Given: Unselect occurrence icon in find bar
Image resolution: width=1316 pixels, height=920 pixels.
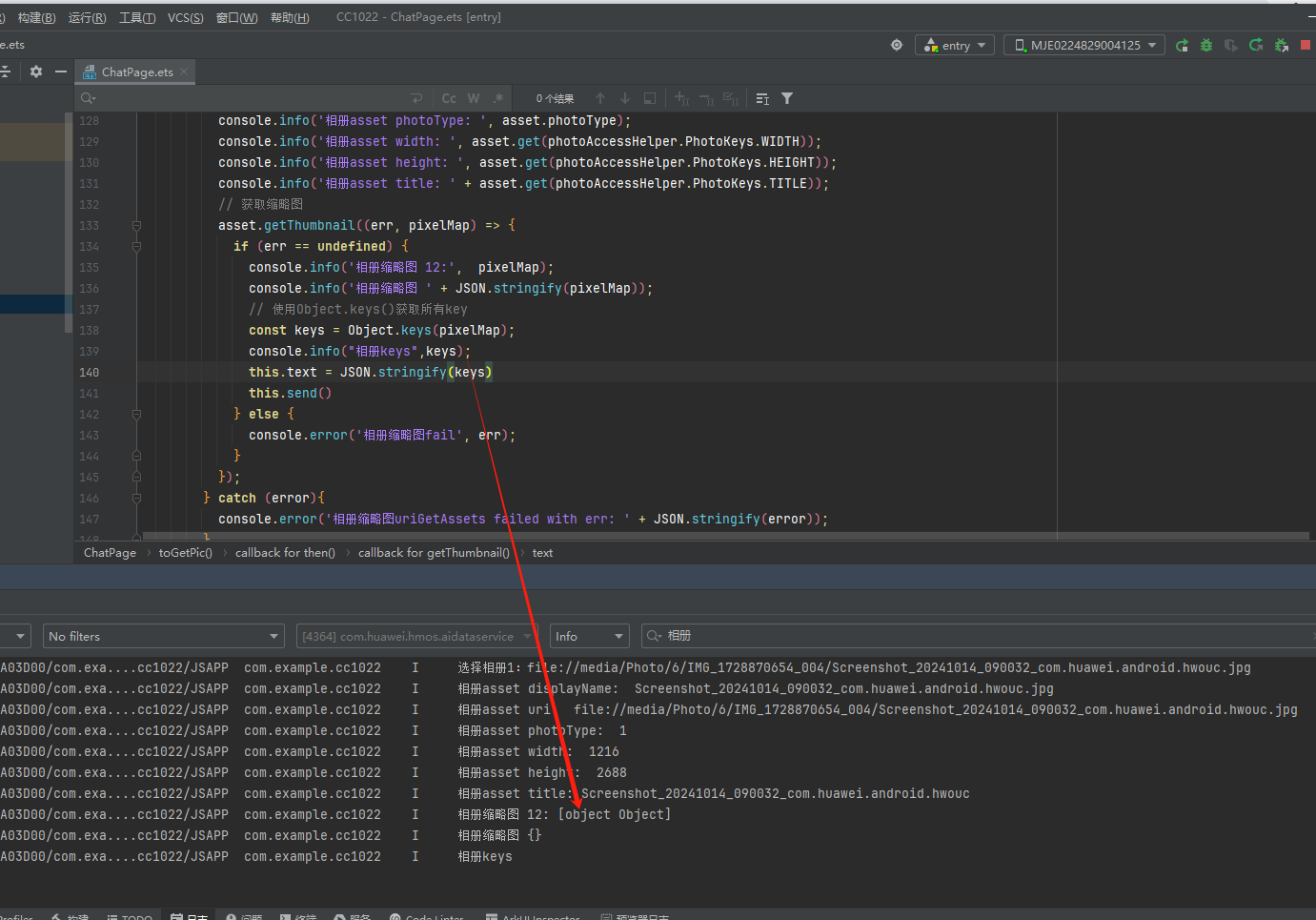Looking at the screenshot, I should 706,98.
